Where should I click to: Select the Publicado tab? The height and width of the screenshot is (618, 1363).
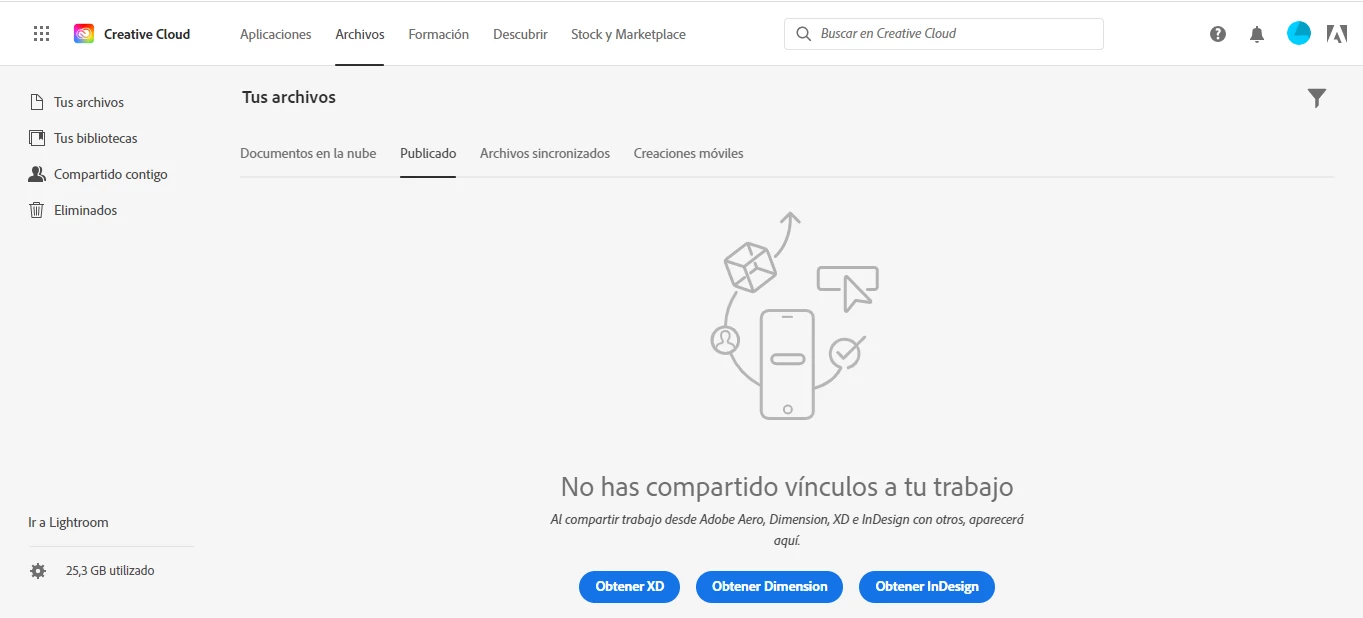[428, 153]
